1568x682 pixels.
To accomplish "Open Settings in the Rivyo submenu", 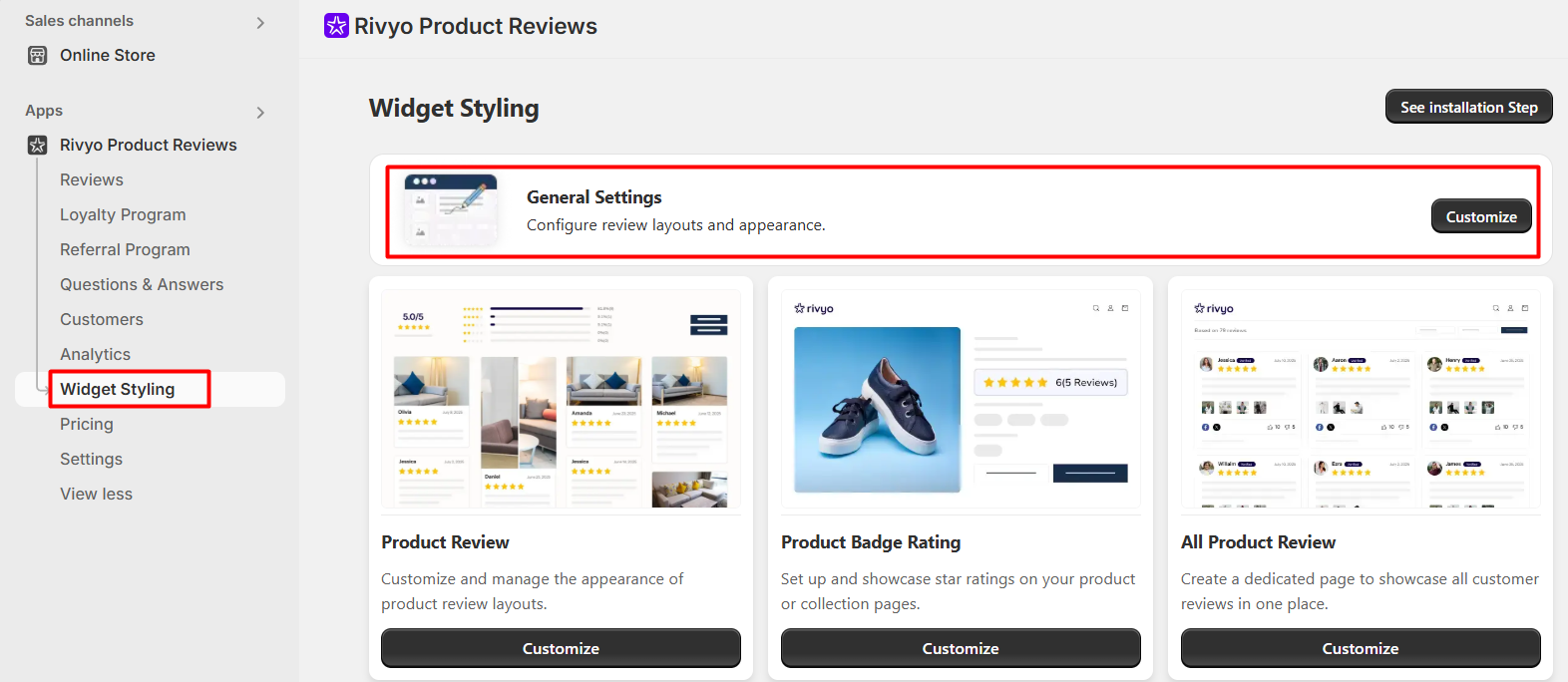I will [x=91, y=459].
